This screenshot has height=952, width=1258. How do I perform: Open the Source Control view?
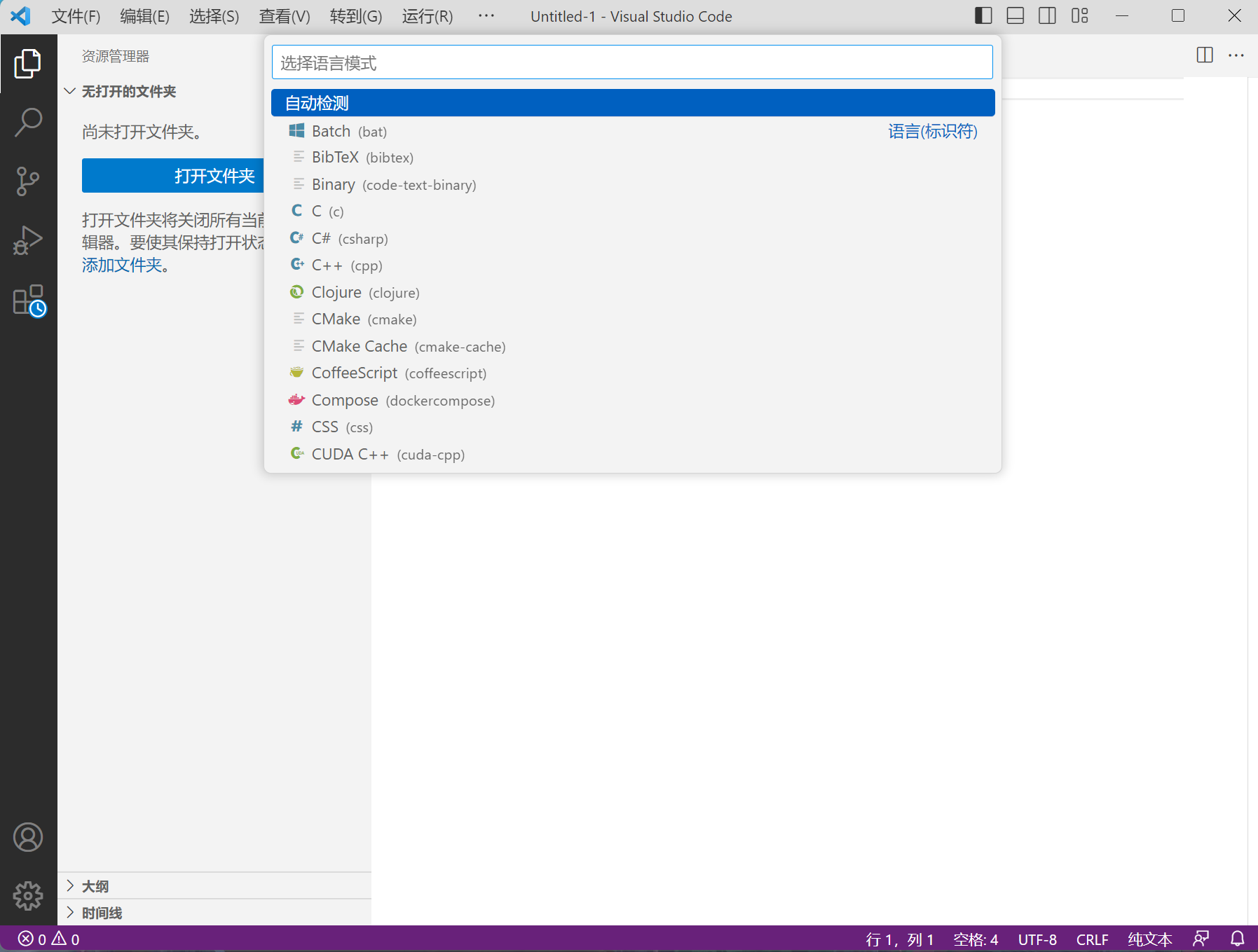(28, 181)
